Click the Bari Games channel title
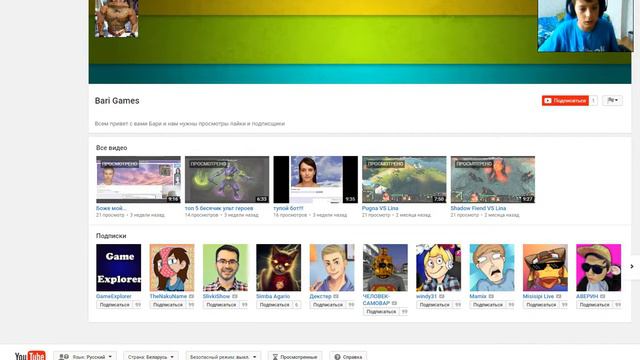 pos(117,101)
